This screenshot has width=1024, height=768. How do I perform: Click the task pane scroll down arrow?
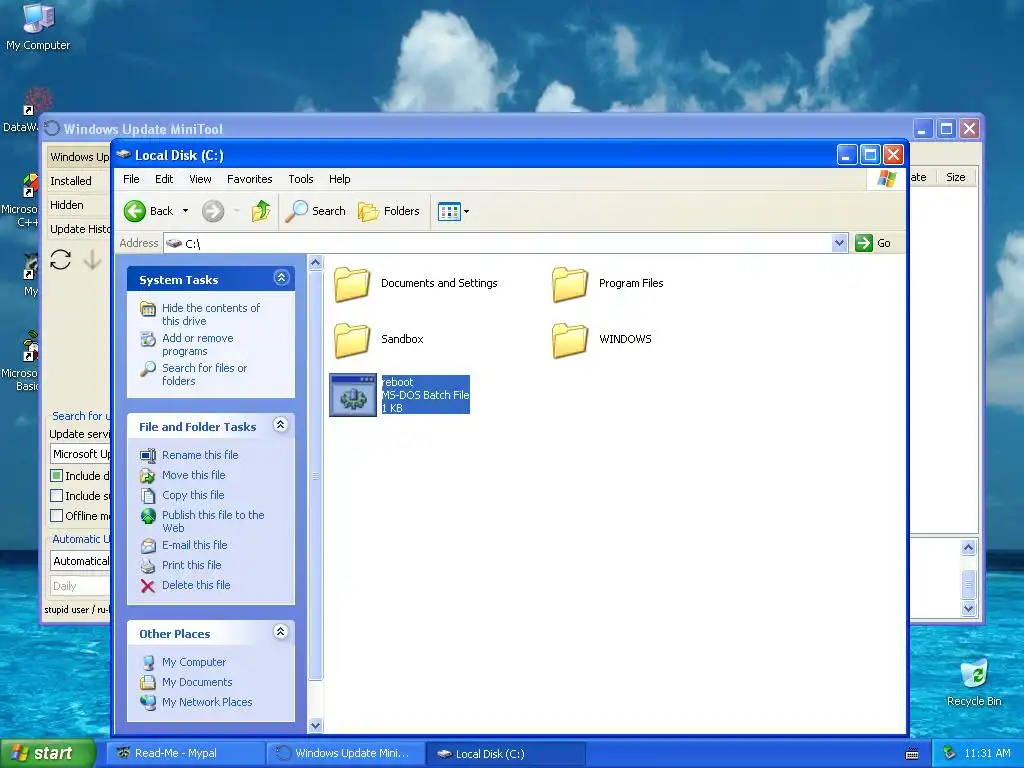[315, 725]
